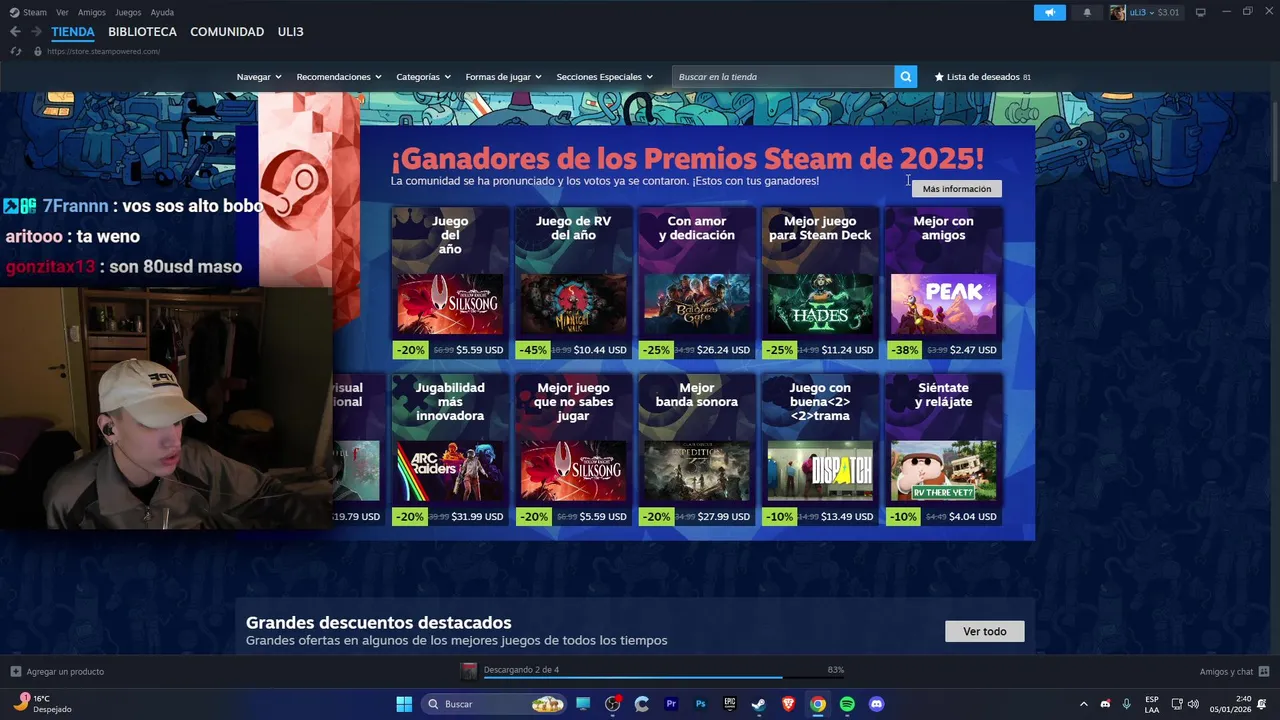
Task: Open Brave browser from the taskbar
Action: (788, 704)
